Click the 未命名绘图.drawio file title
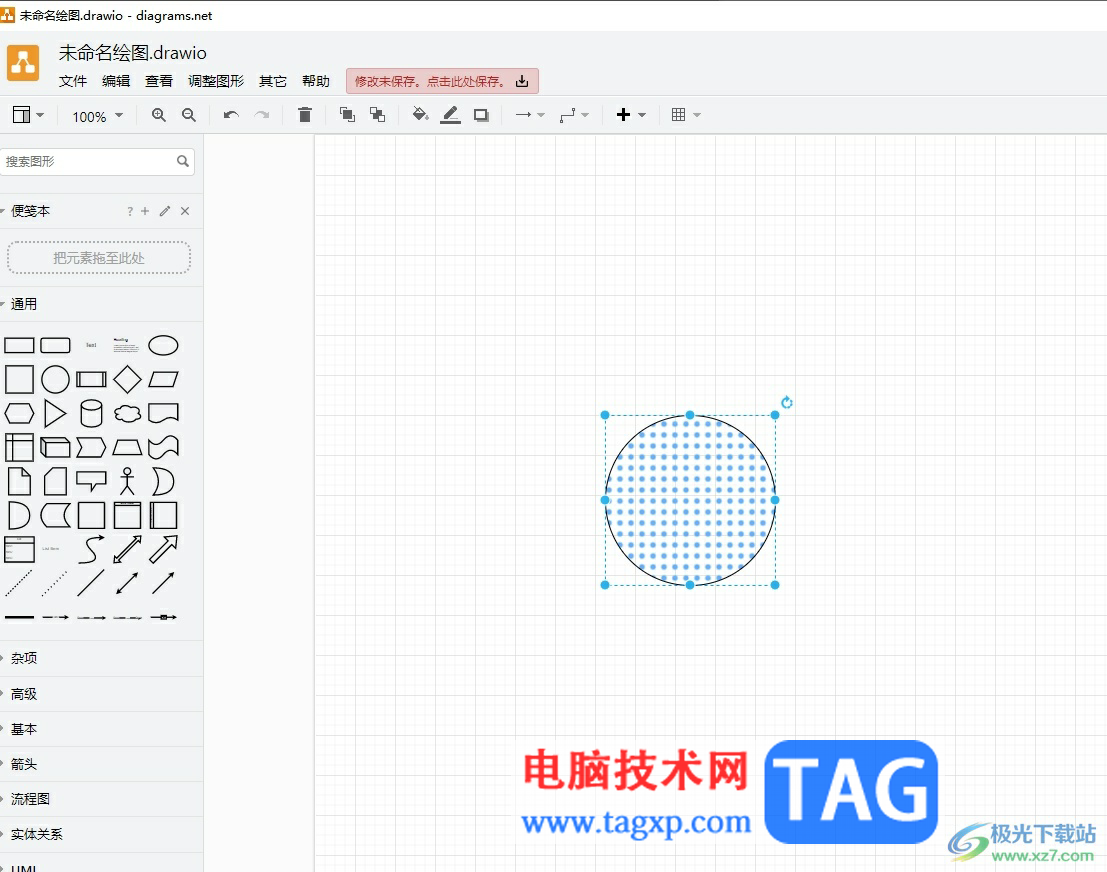Viewport: 1107px width, 872px height. coord(133,53)
